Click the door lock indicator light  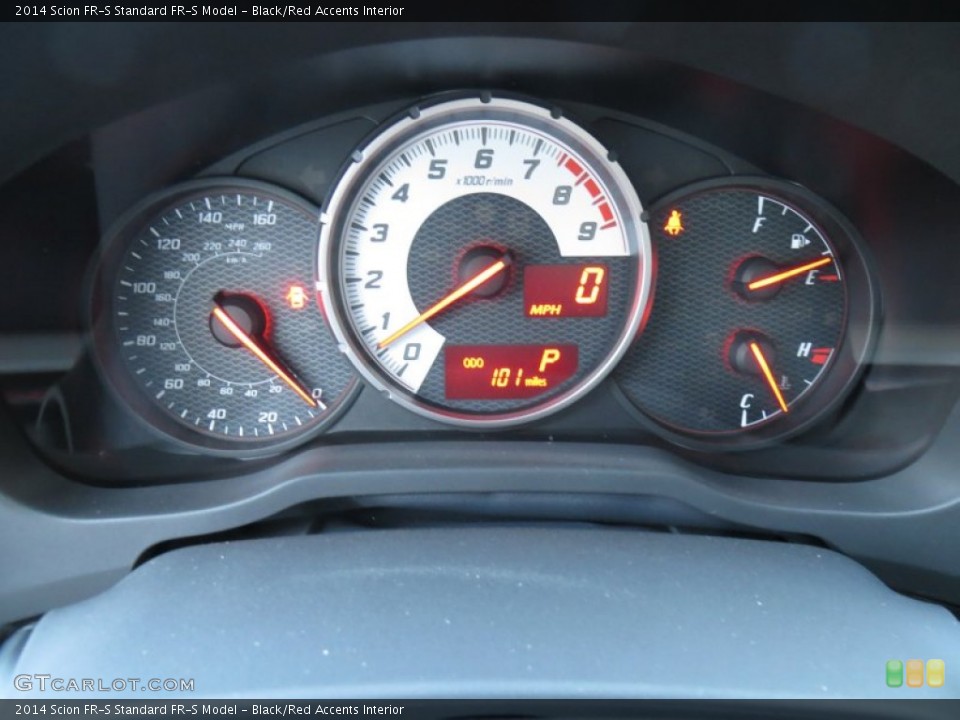pos(297,298)
